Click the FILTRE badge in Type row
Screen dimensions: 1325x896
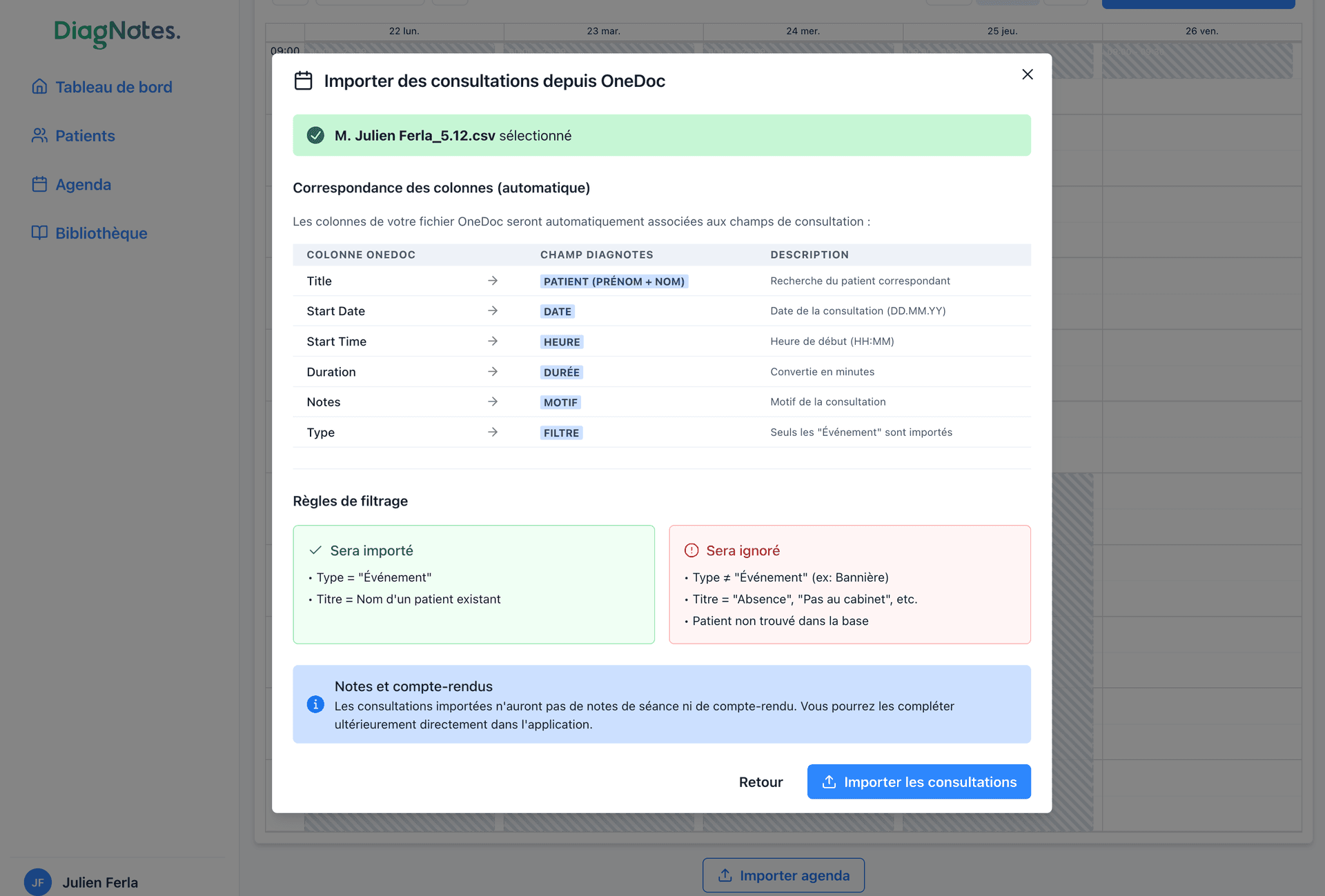561,433
